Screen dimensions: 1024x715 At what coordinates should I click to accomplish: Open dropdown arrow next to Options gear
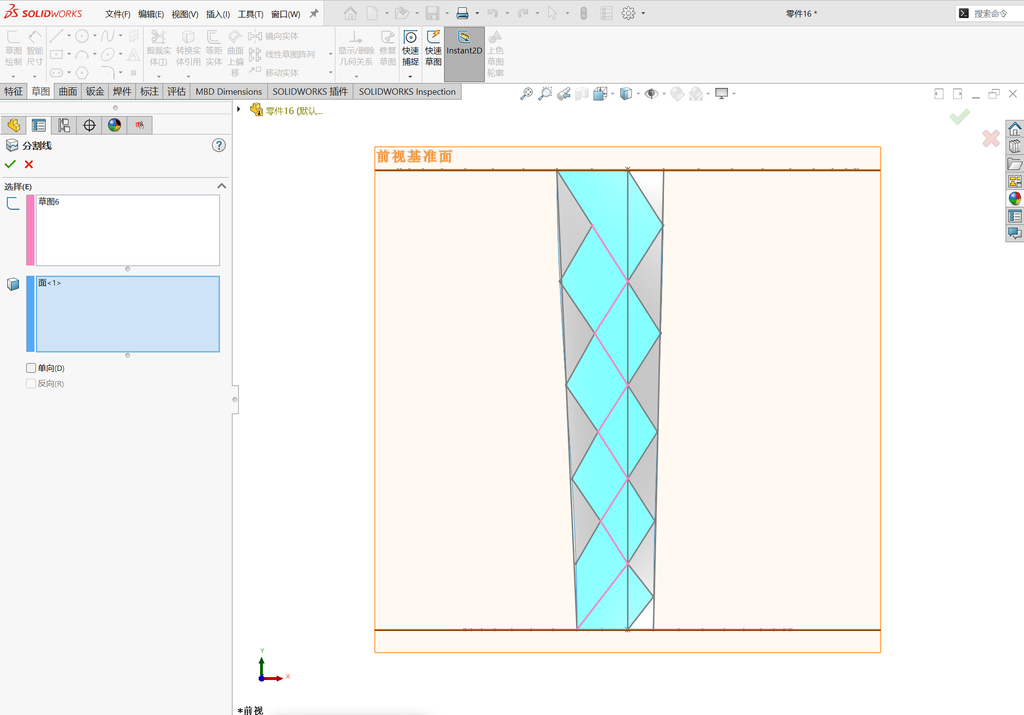643,13
